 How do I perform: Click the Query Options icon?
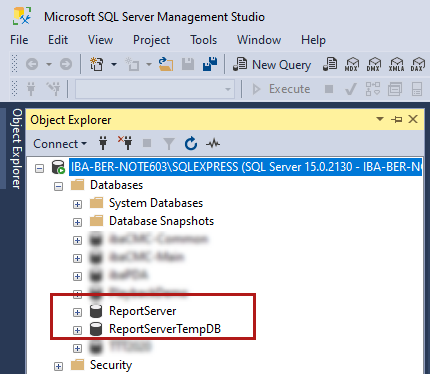(x=395, y=89)
